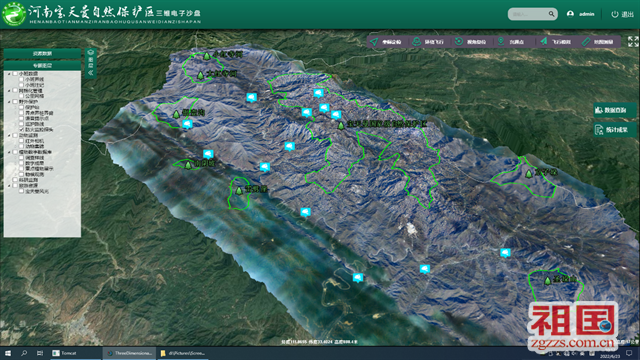Collapse the 动物监测 tree group arrow

tap(9, 135)
